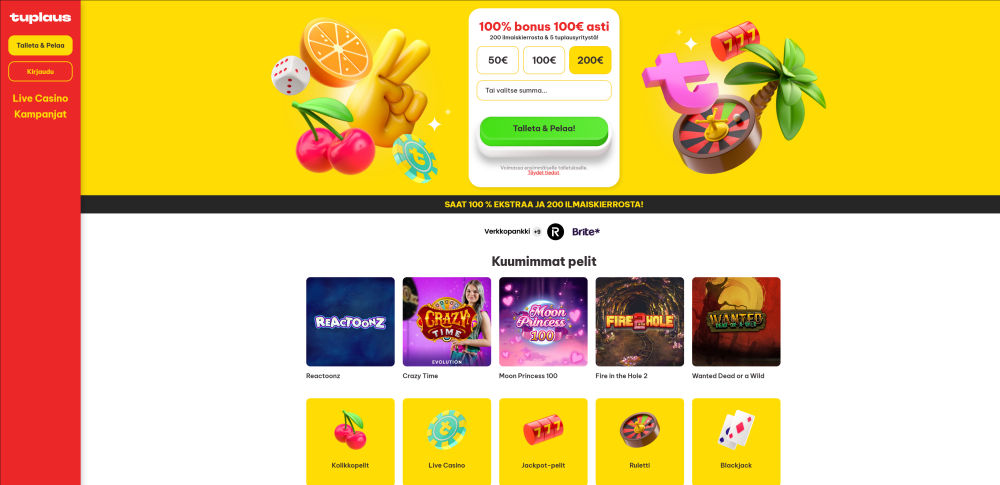Click the green Talleta & Pelaa! button
This screenshot has width=1000, height=485.
[x=544, y=130]
